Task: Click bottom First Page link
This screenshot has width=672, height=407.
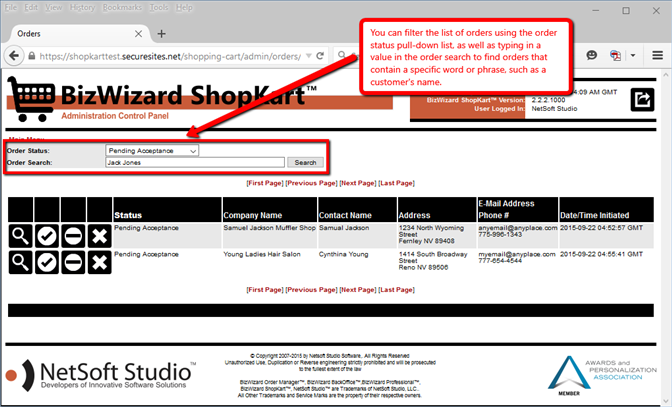Action: coord(265,290)
